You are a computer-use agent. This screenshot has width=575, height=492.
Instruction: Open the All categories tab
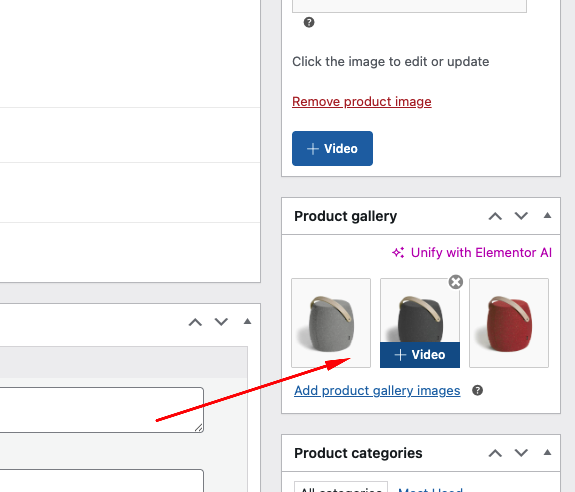coord(341,488)
